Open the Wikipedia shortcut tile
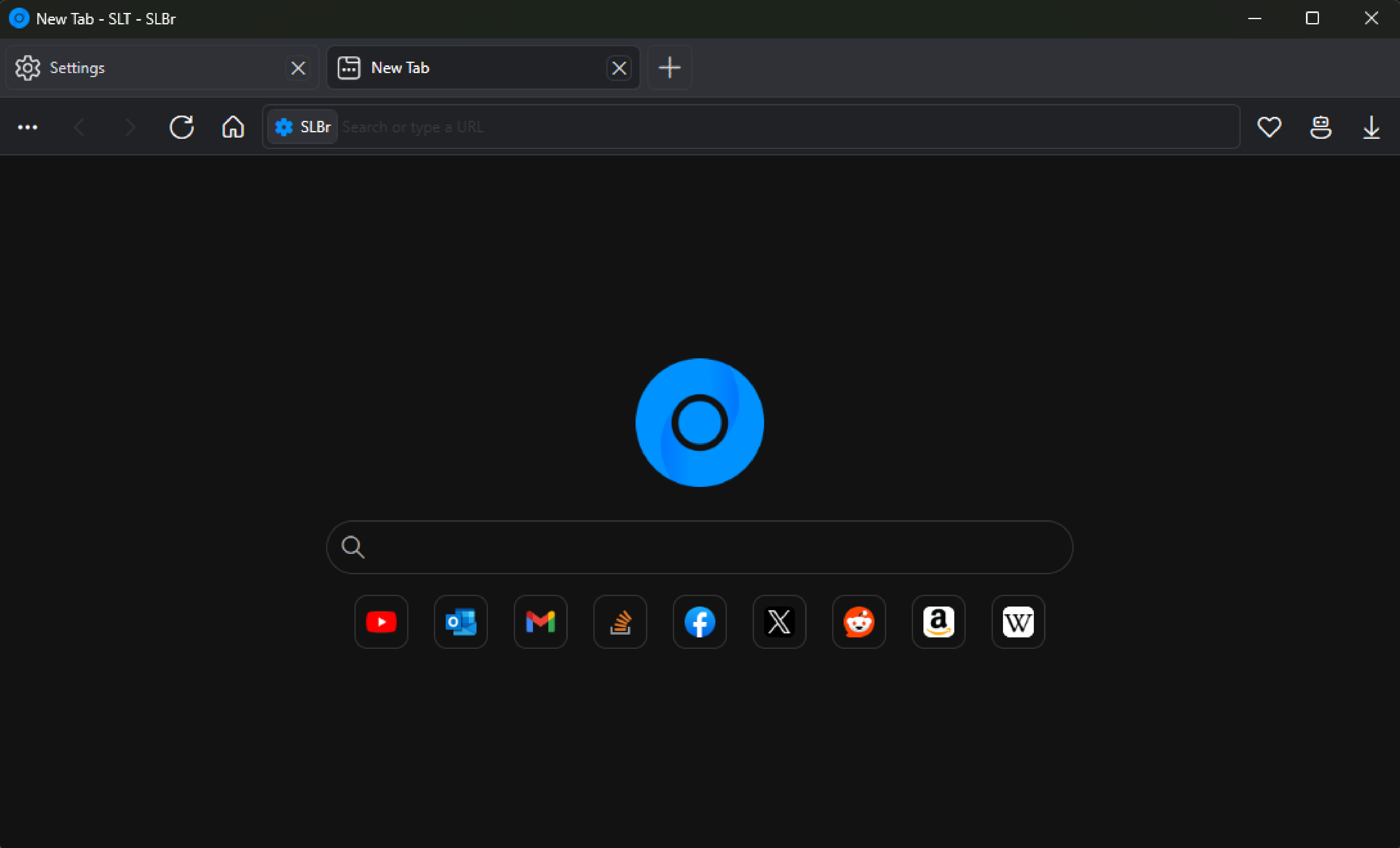Screen dimensions: 1400x848 click(x=1017, y=621)
